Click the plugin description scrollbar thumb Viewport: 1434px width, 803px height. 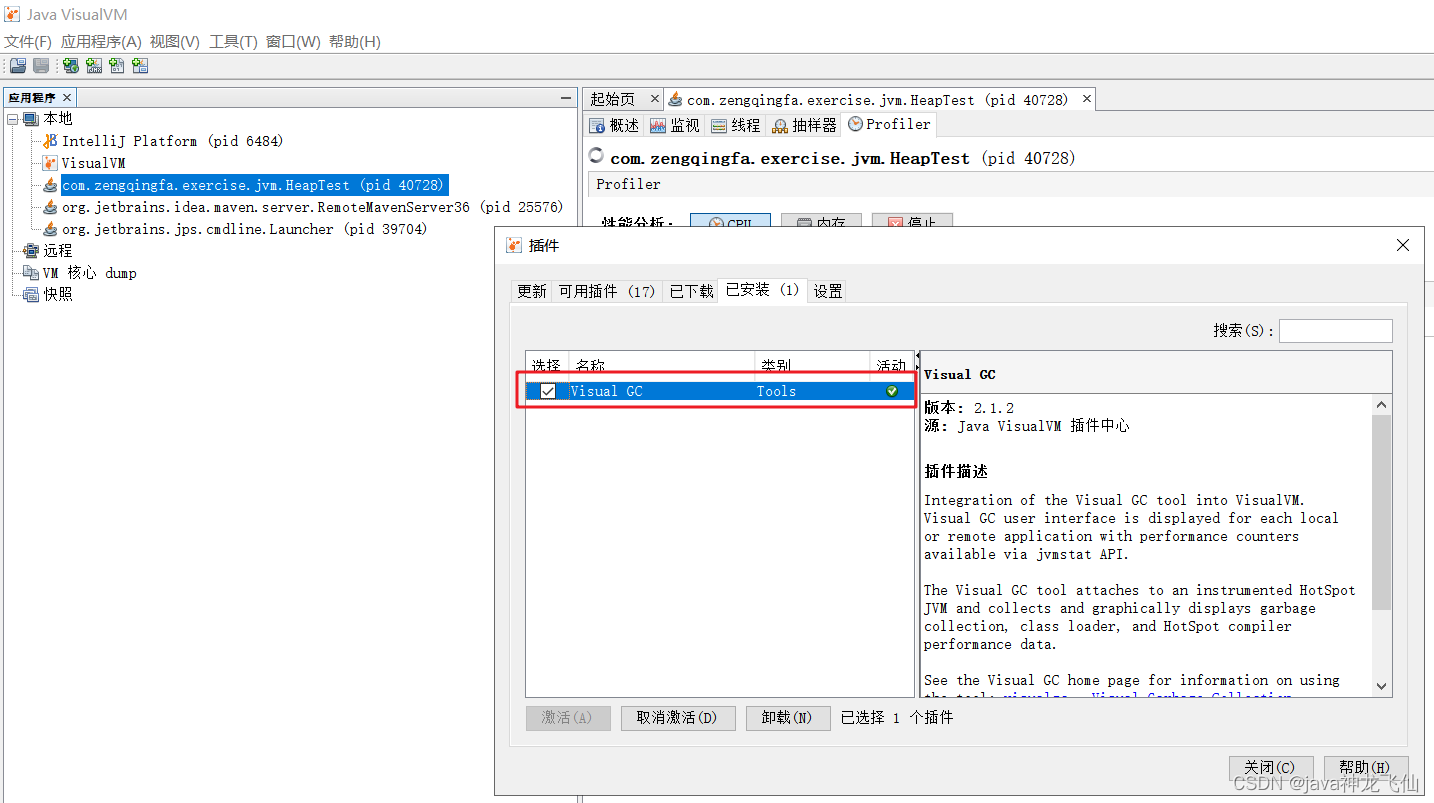(1382, 512)
